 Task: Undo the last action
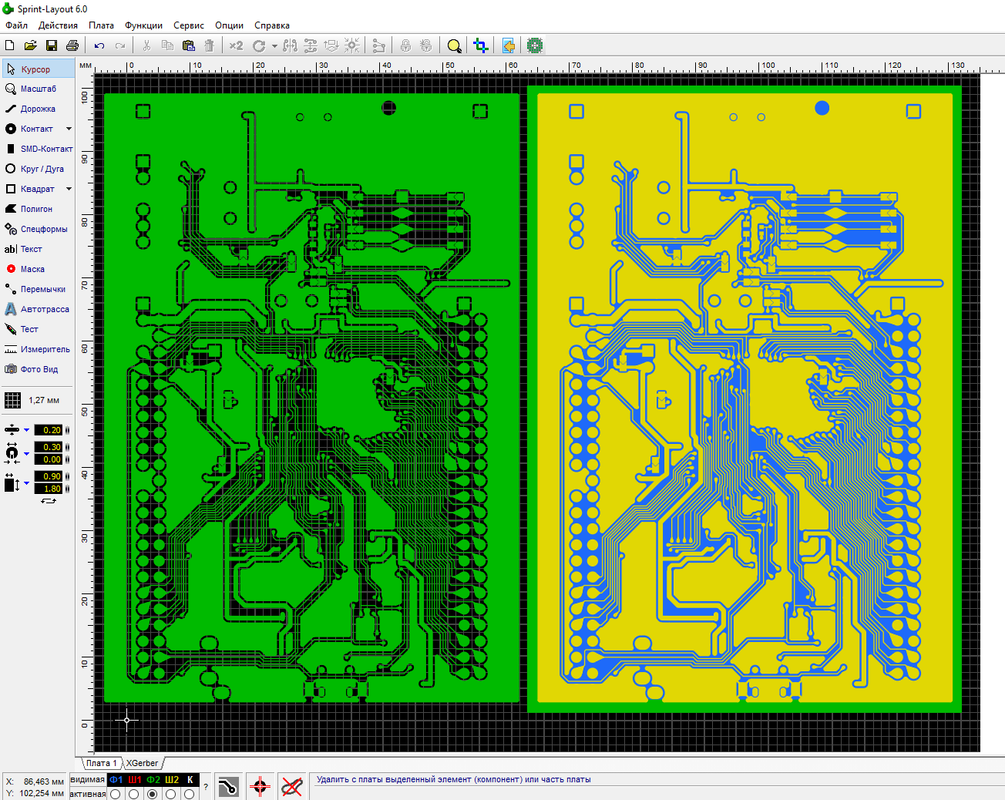(x=99, y=46)
